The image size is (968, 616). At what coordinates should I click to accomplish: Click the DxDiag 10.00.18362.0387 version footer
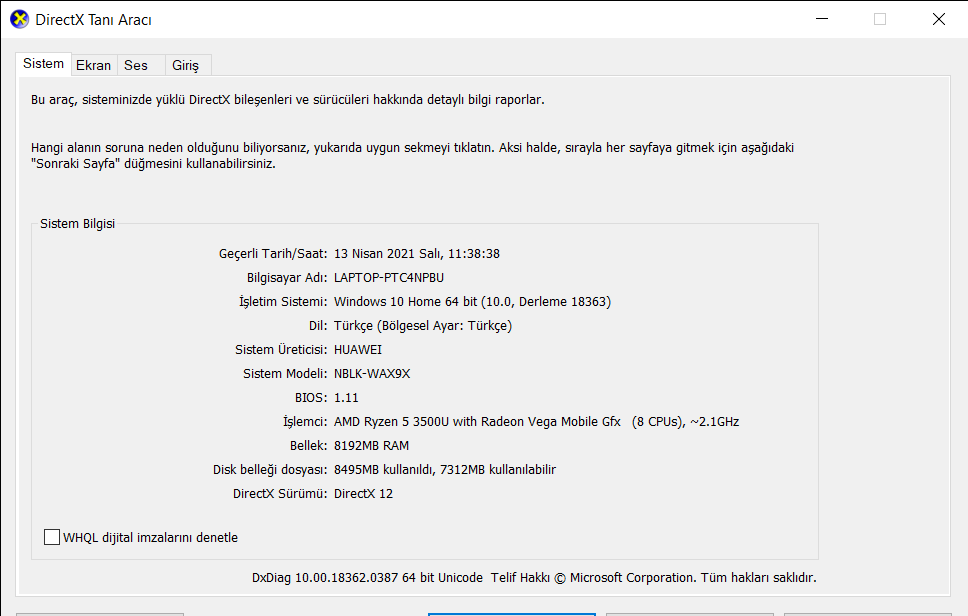coord(534,578)
